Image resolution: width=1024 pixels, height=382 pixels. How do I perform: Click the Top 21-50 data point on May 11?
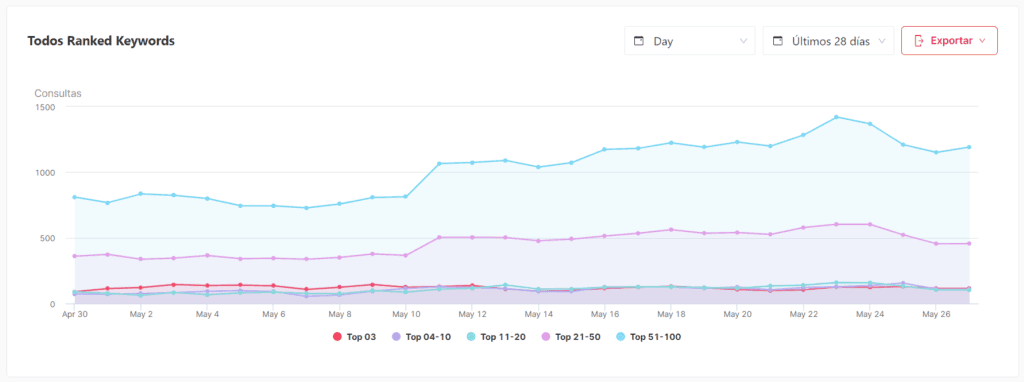(439, 237)
